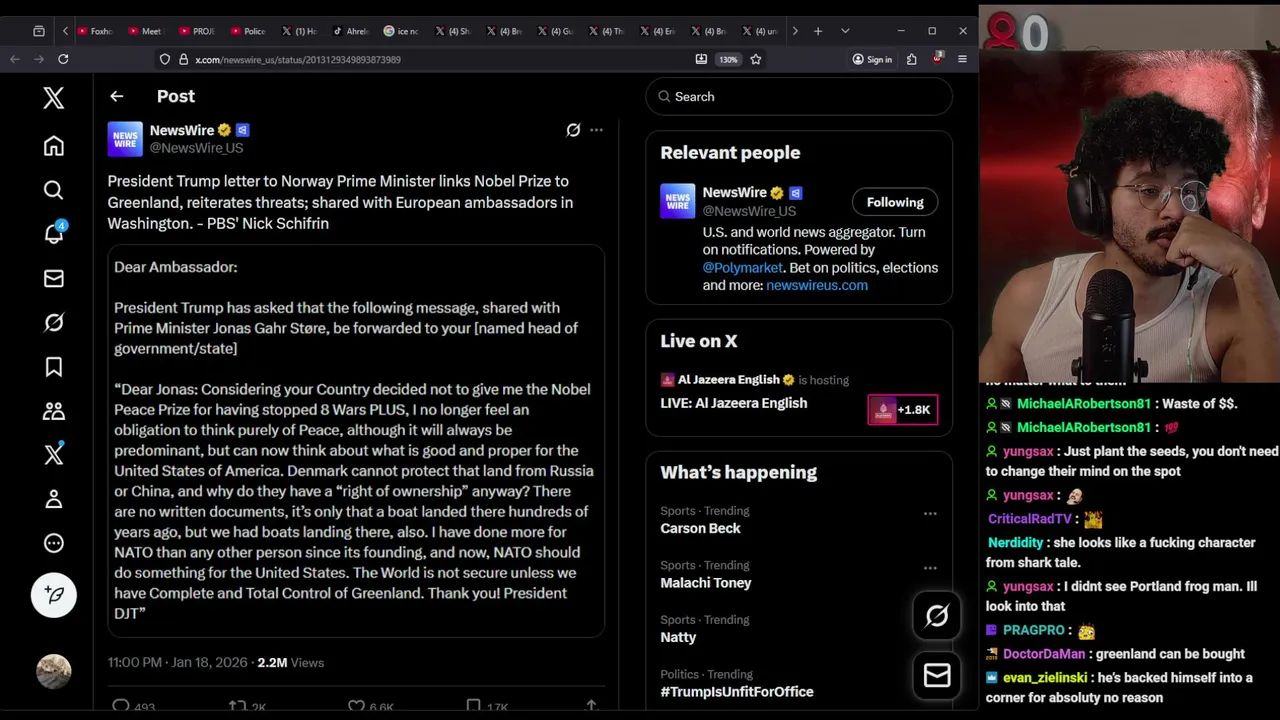Open newswireus.com link
This screenshot has height=720, width=1280.
coord(817,285)
